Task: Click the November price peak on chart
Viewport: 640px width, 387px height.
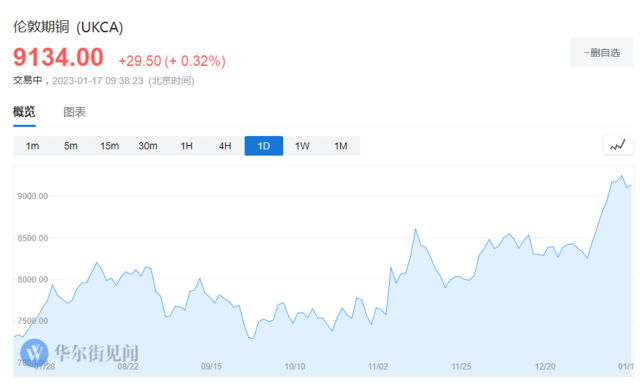Action: (x=416, y=229)
